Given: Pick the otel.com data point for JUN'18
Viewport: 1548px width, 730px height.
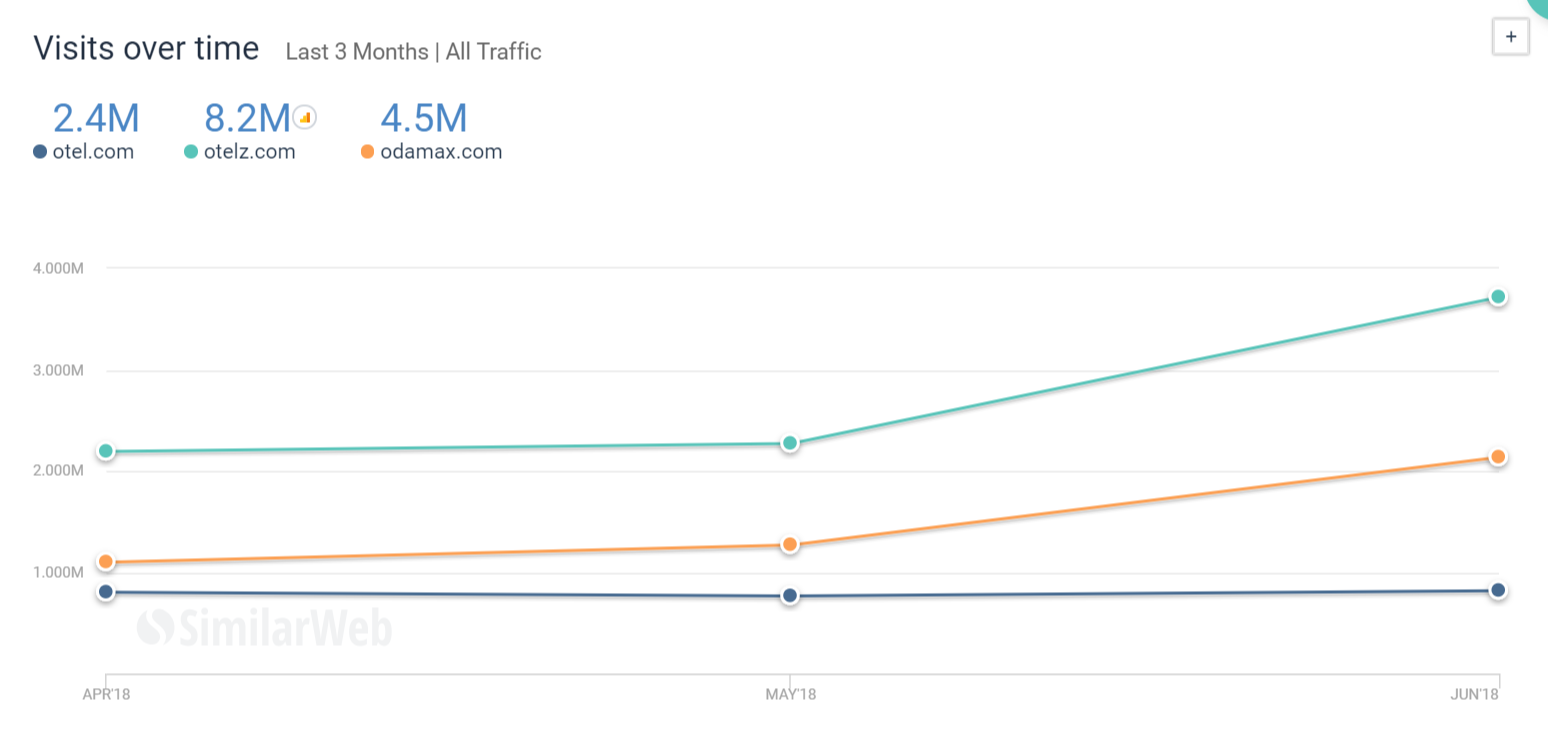Looking at the screenshot, I should pyautogui.click(x=1498, y=590).
